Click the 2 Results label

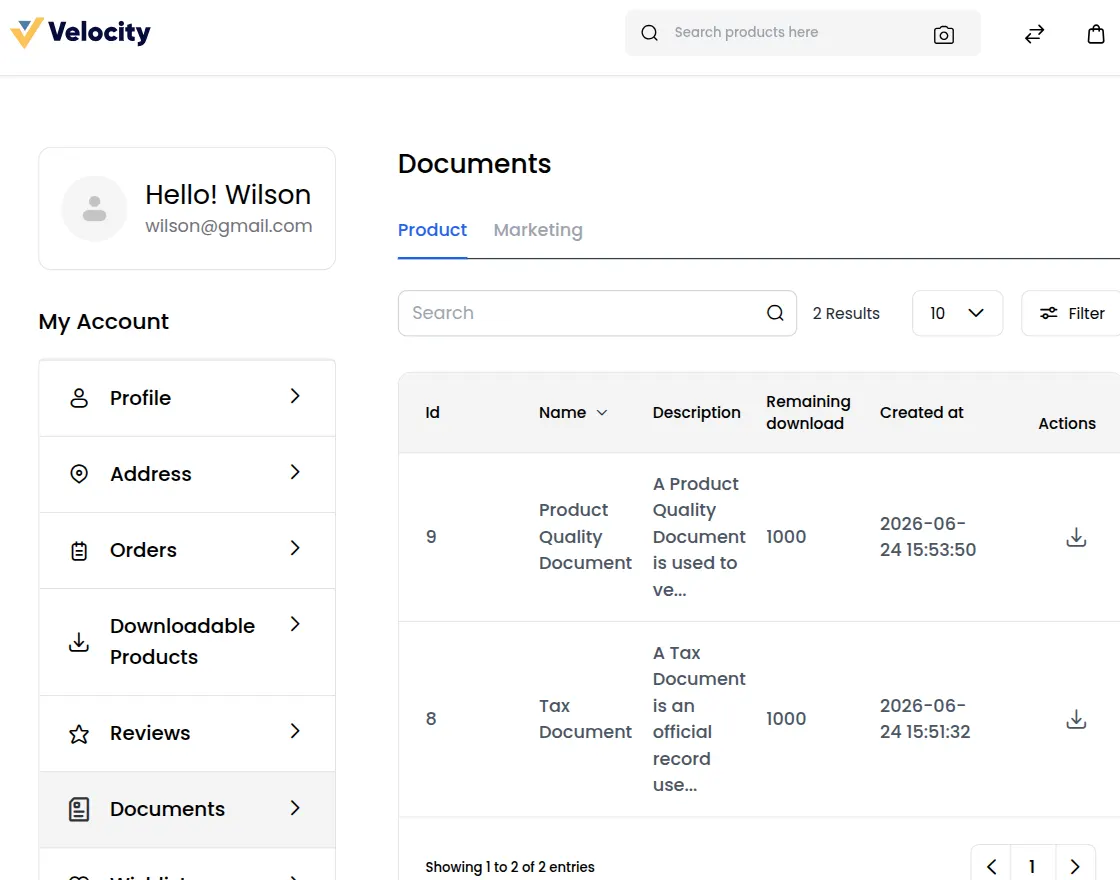pyautogui.click(x=846, y=314)
